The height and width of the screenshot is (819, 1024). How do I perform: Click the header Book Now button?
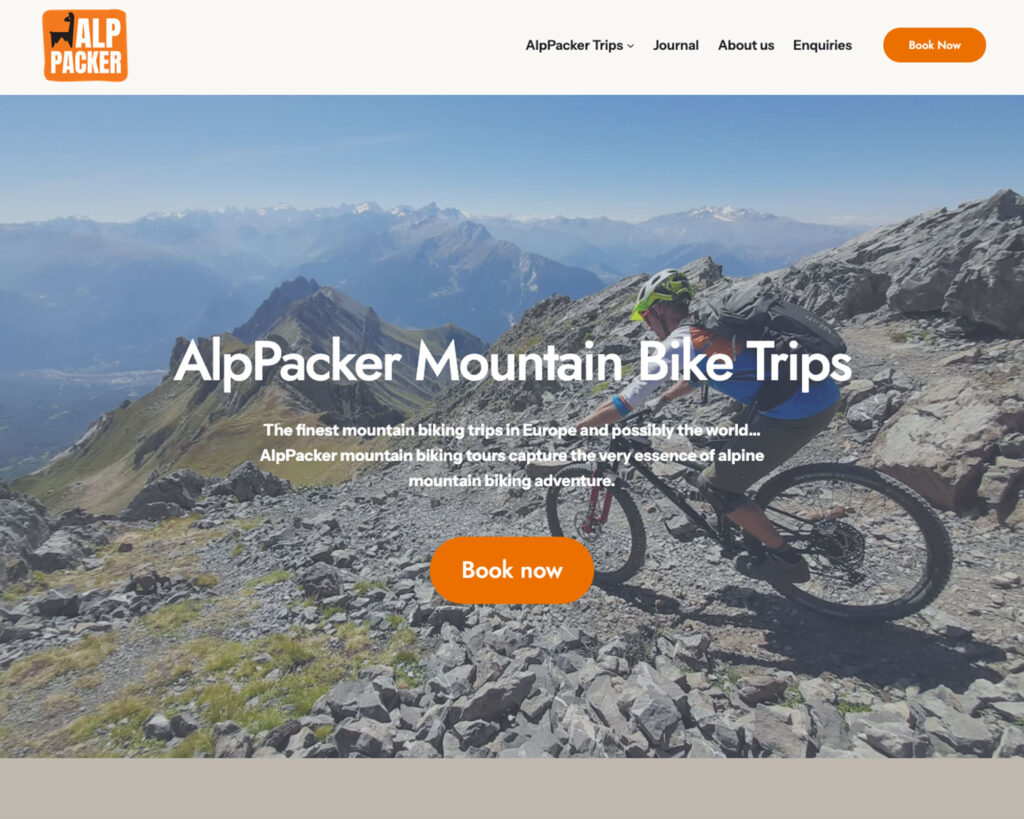point(935,45)
